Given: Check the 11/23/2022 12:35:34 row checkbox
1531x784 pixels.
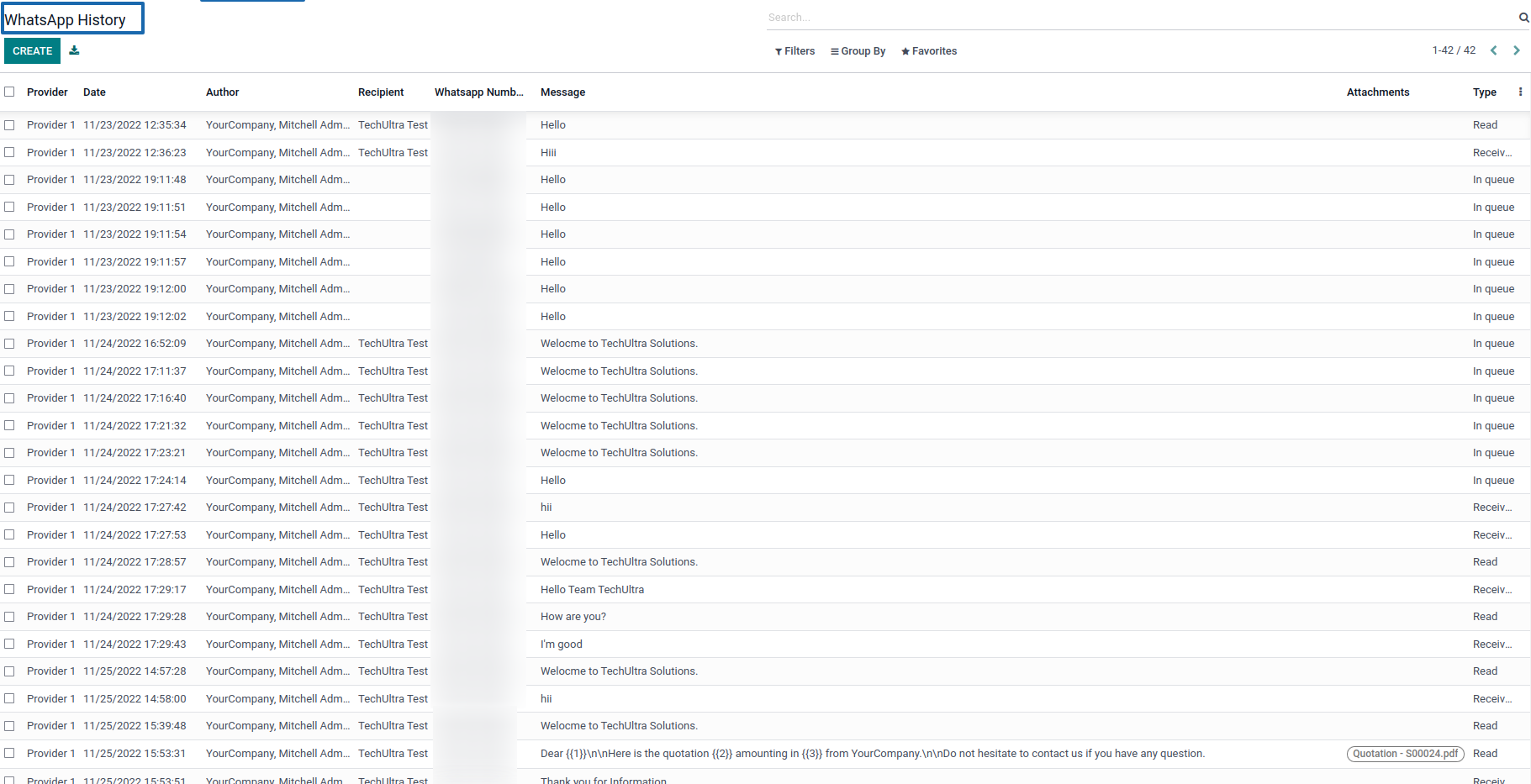Looking at the screenshot, I should 9,125.
